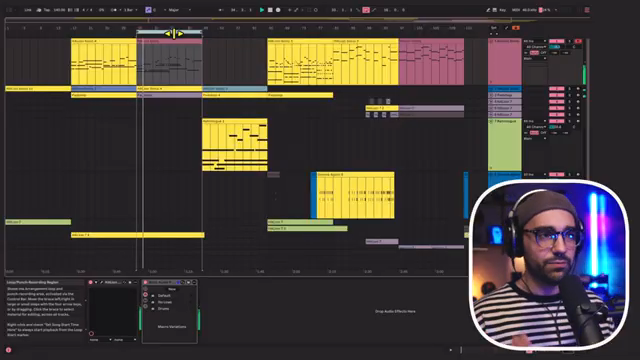Enable the MIDI Arrangement Overdub plus icon
640x360 pixels.
pos(289,10)
